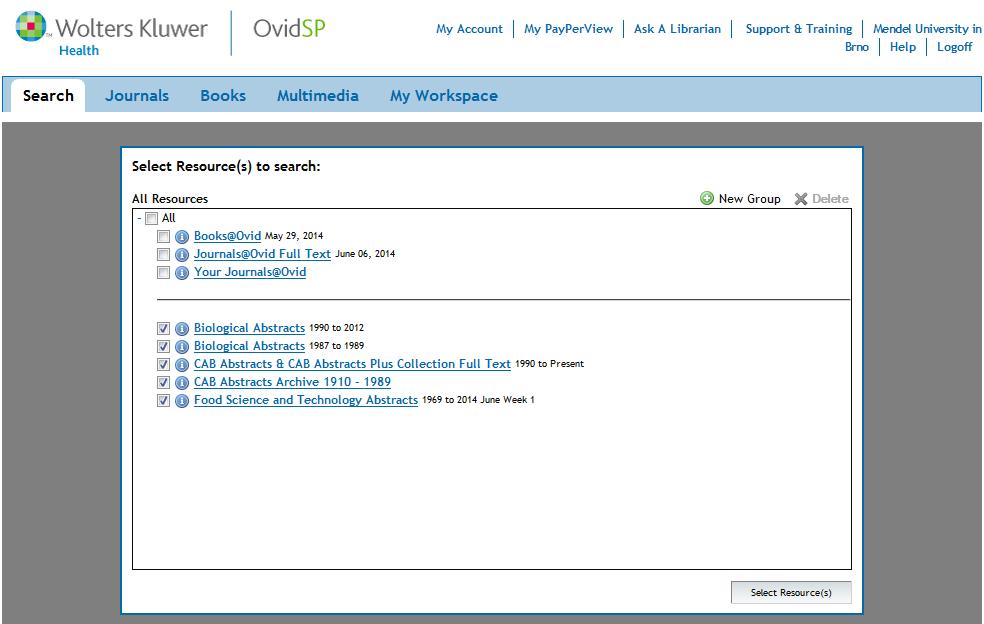The width and height of the screenshot is (984, 624).
Task: Open info icon for Your Journals@Ovid
Action: pos(181,273)
